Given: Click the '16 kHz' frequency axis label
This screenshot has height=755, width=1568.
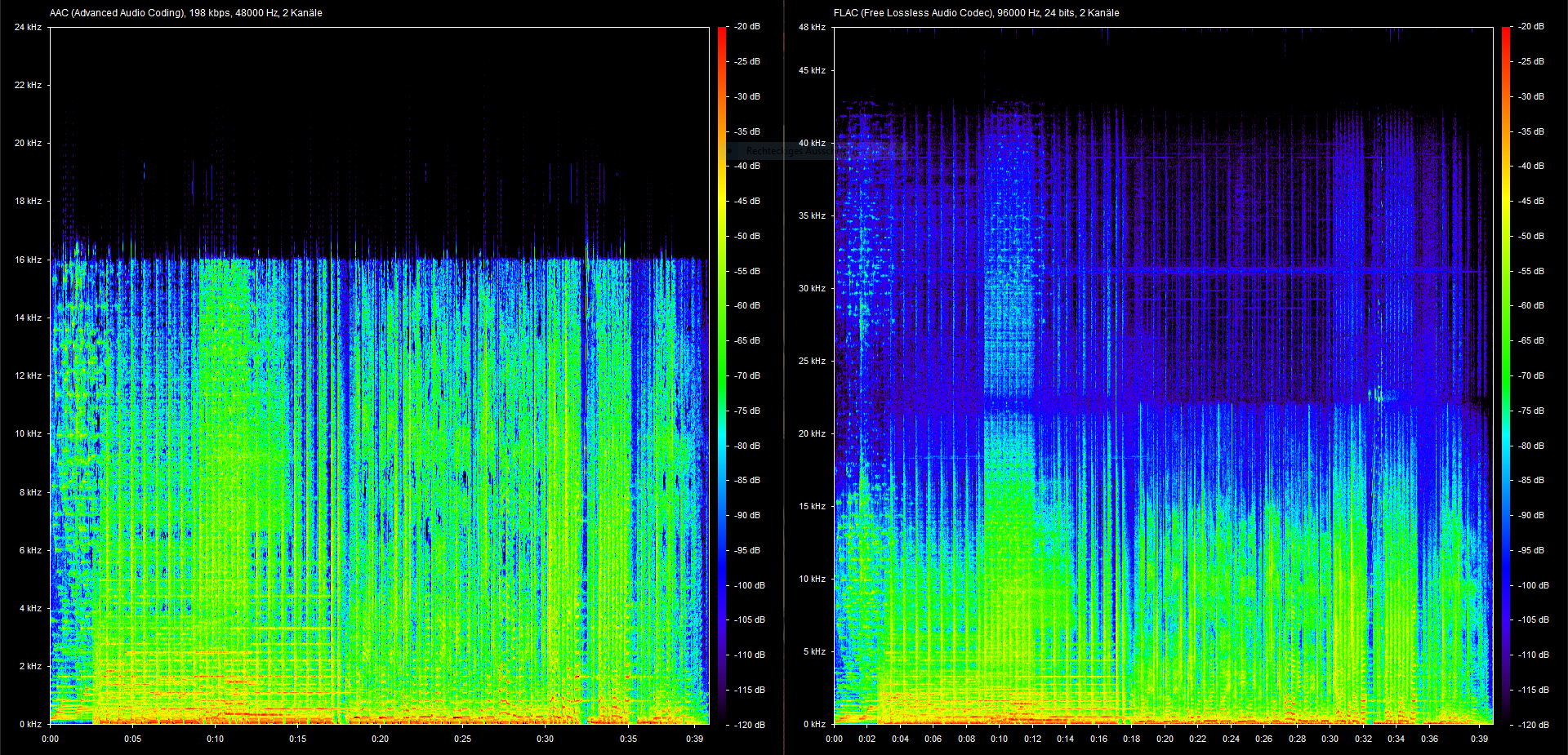Looking at the screenshot, I should [x=28, y=260].
